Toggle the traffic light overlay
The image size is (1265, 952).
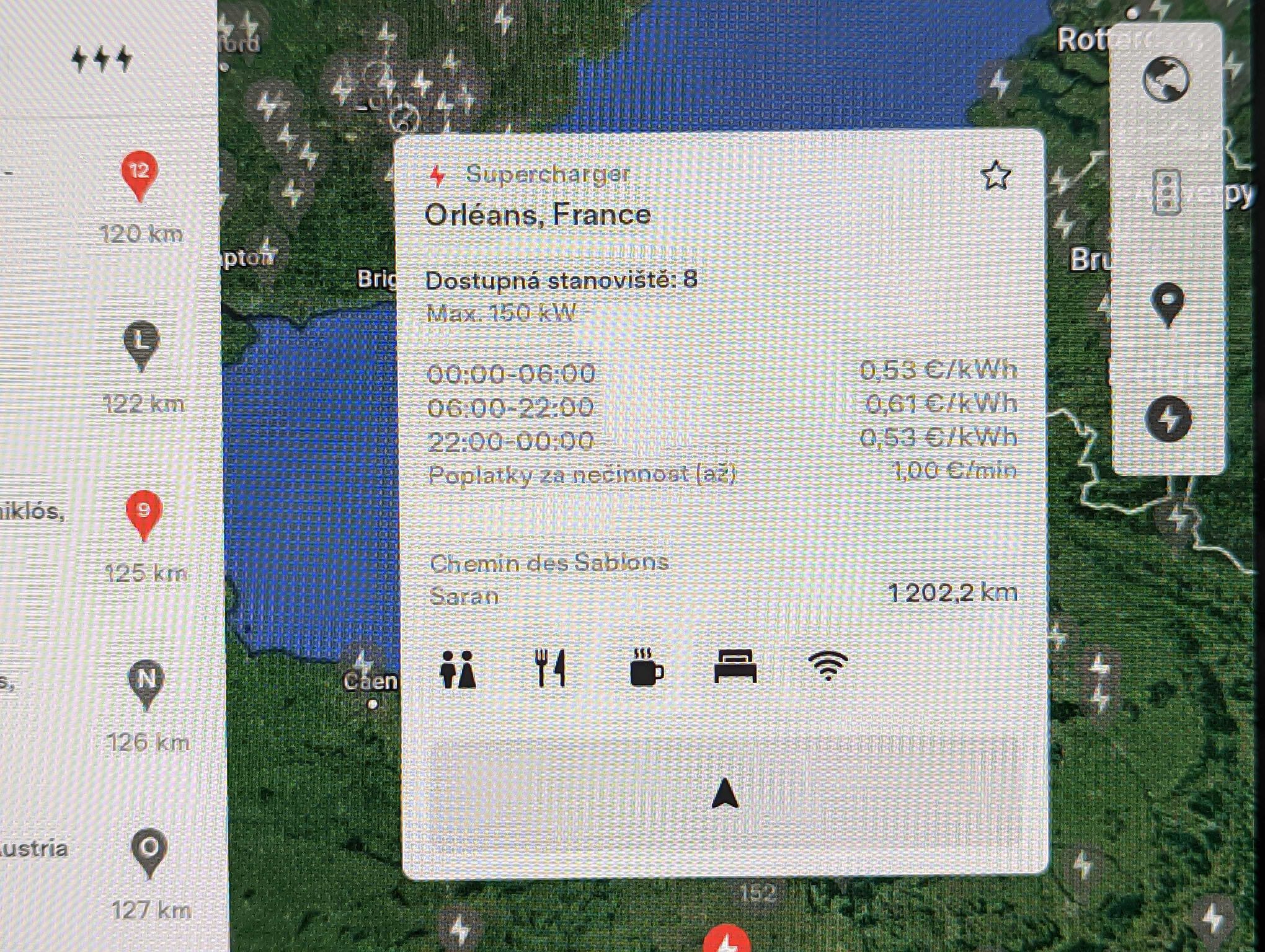(x=1166, y=192)
